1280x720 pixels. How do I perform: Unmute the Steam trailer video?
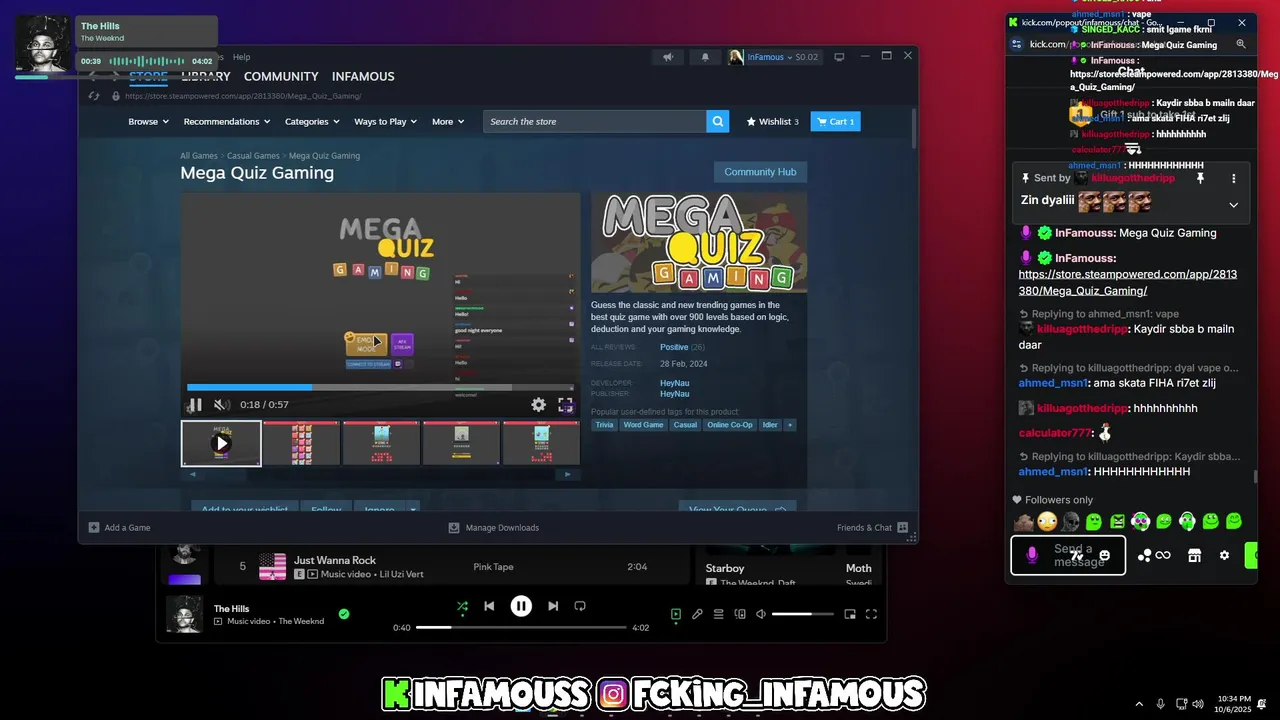[x=222, y=405]
